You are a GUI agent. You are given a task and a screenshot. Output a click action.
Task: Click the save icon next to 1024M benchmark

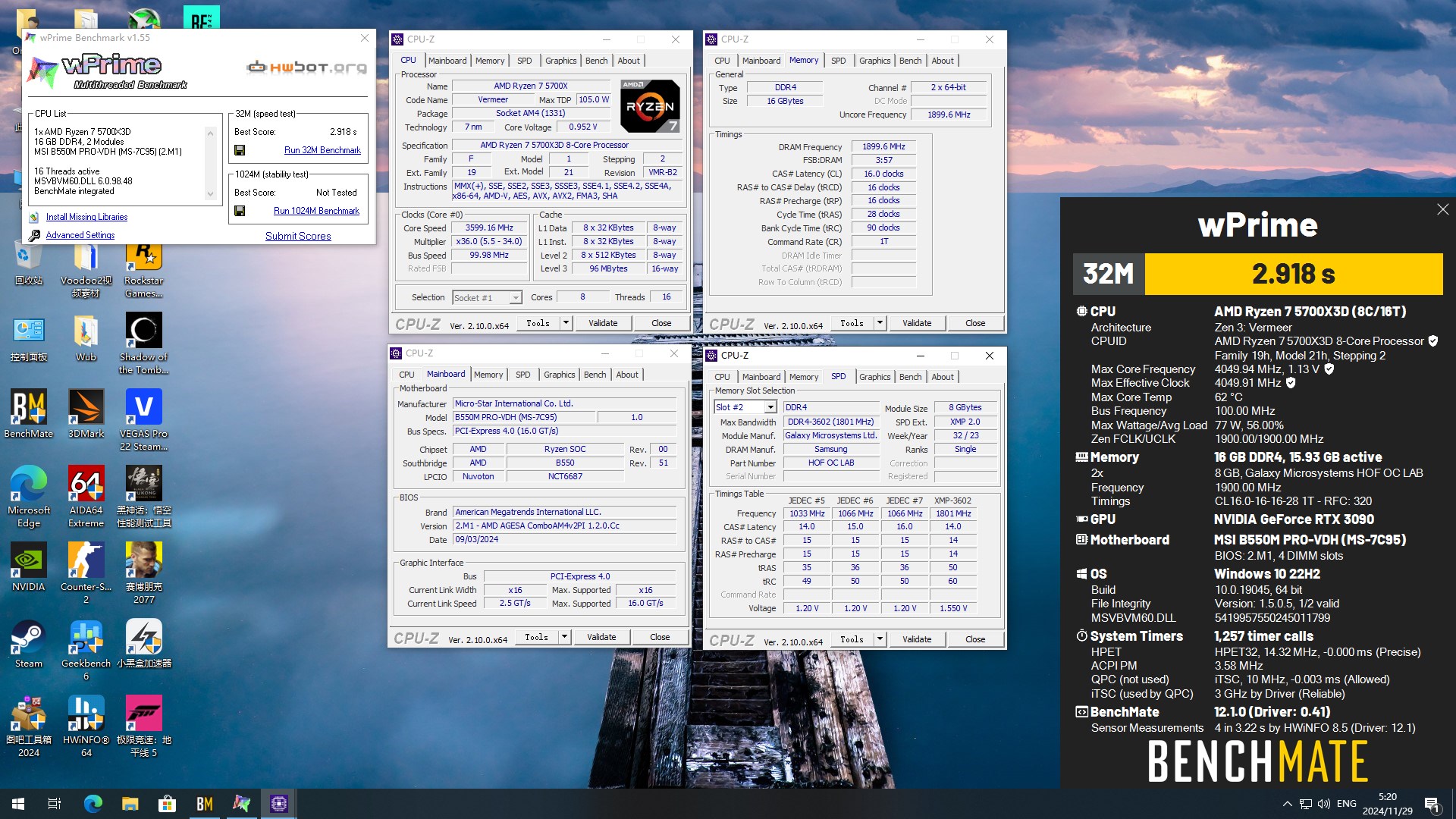240,211
